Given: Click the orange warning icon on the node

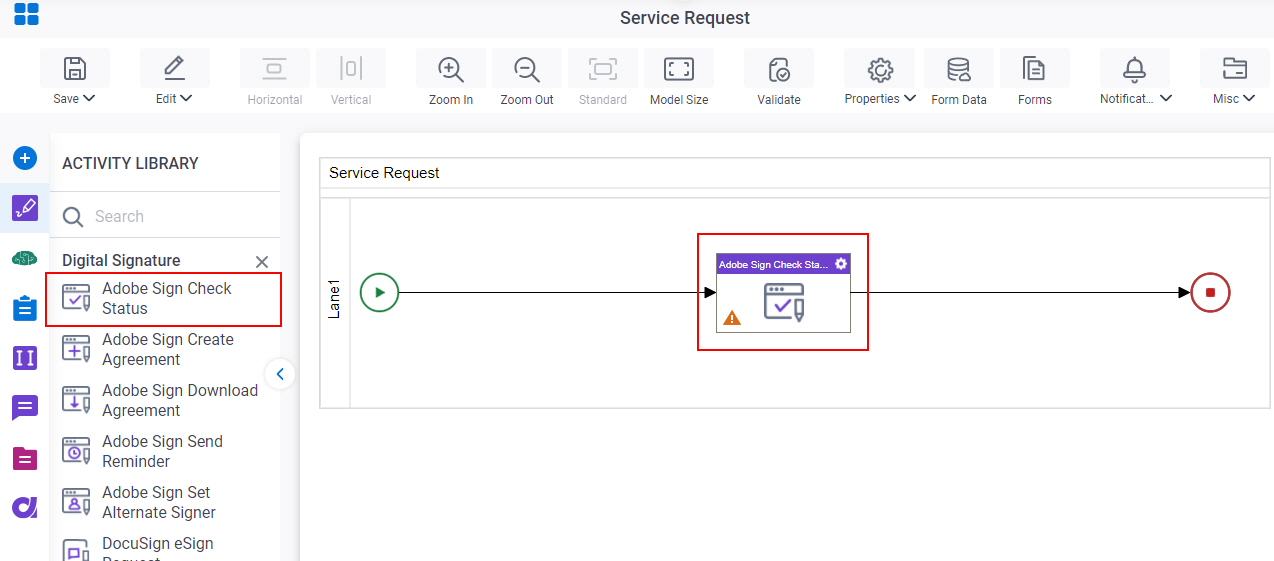Looking at the screenshot, I should pos(732,318).
